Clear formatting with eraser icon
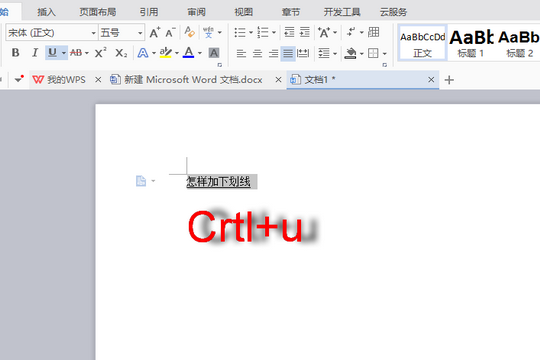Image resolution: width=540 pixels, height=360 pixels. pyautogui.click(x=189, y=32)
